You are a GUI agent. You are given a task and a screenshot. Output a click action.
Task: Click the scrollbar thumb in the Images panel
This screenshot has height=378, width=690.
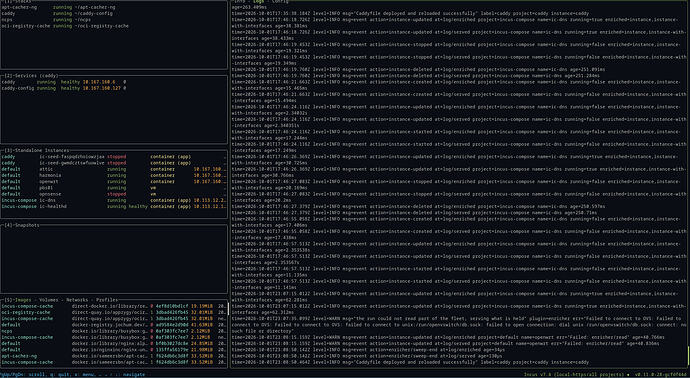pyautogui.click(x=228, y=309)
